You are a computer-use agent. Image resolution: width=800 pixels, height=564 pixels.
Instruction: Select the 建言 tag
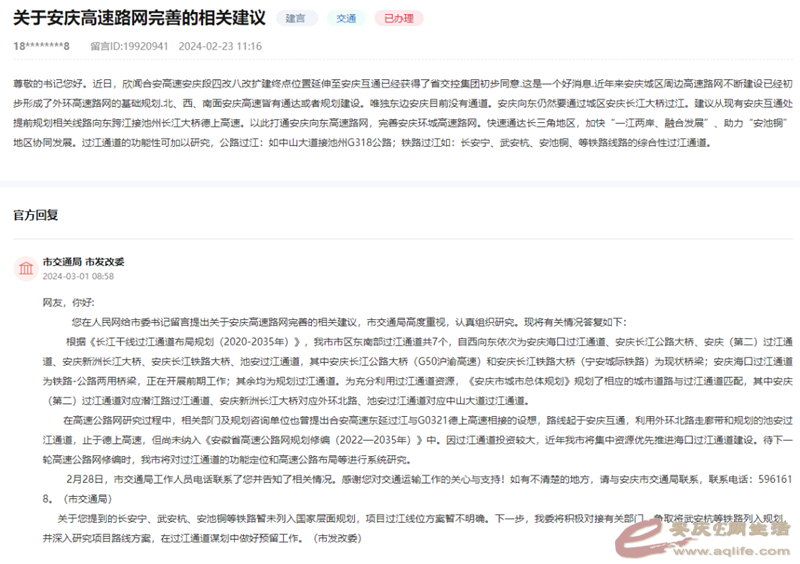[296, 18]
